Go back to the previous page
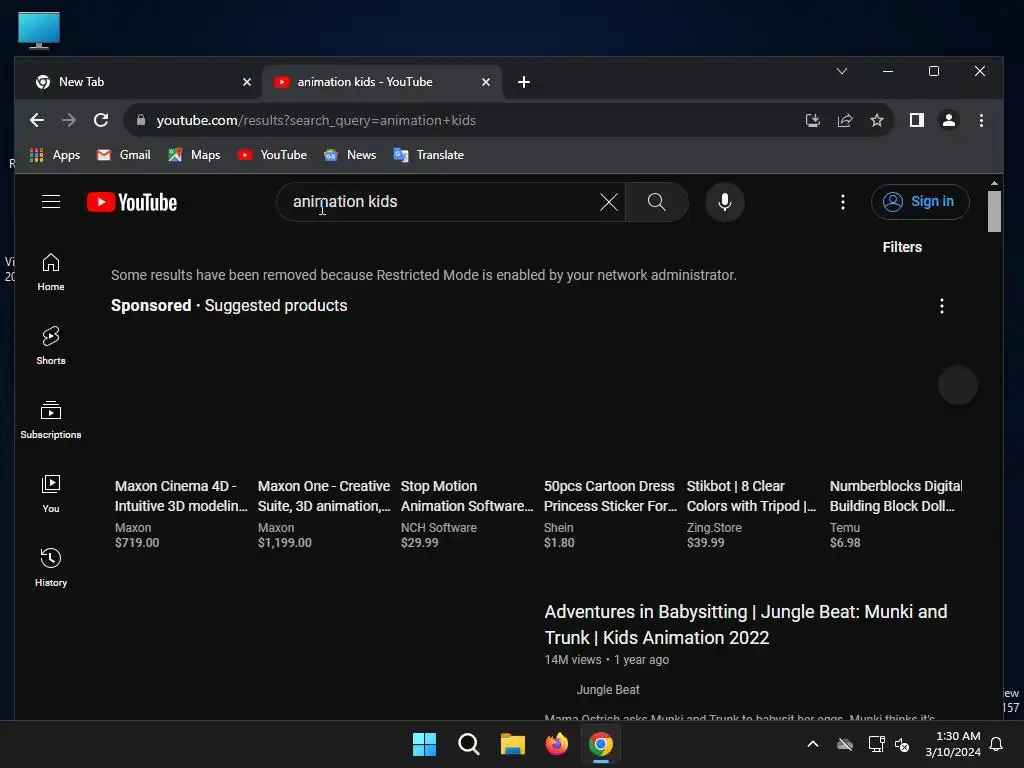The width and height of the screenshot is (1024, 768). [37, 120]
